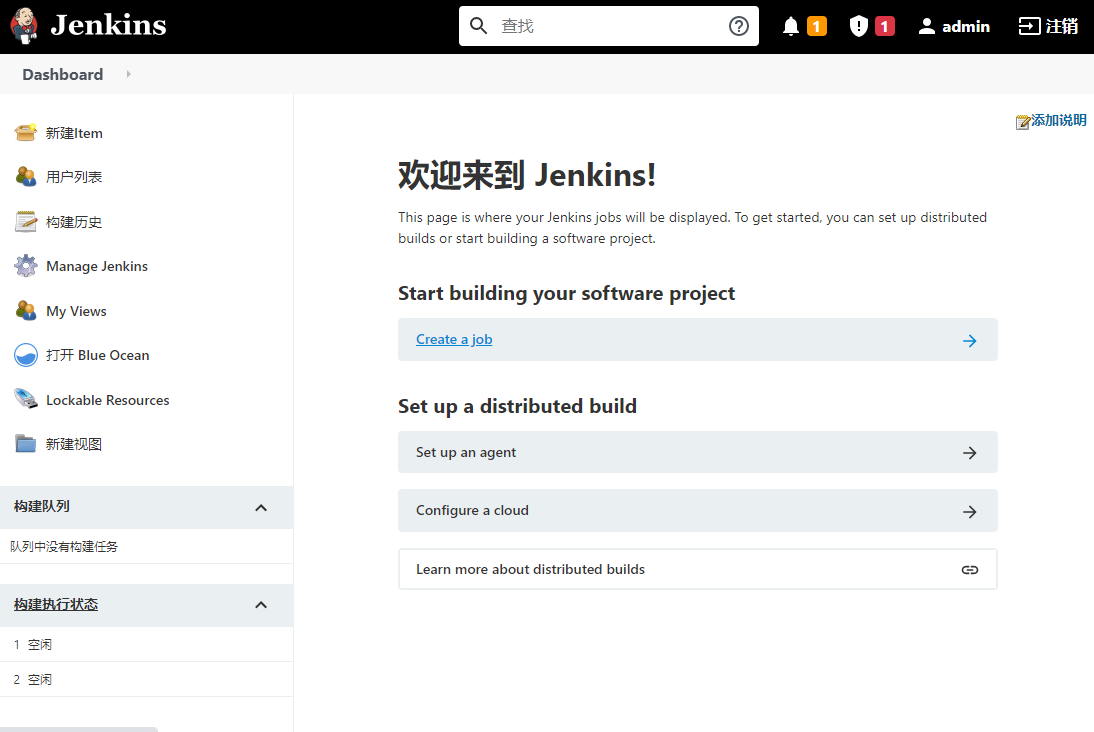Open 构建历史 in sidebar
1094x732 pixels.
pyautogui.click(x=74, y=222)
